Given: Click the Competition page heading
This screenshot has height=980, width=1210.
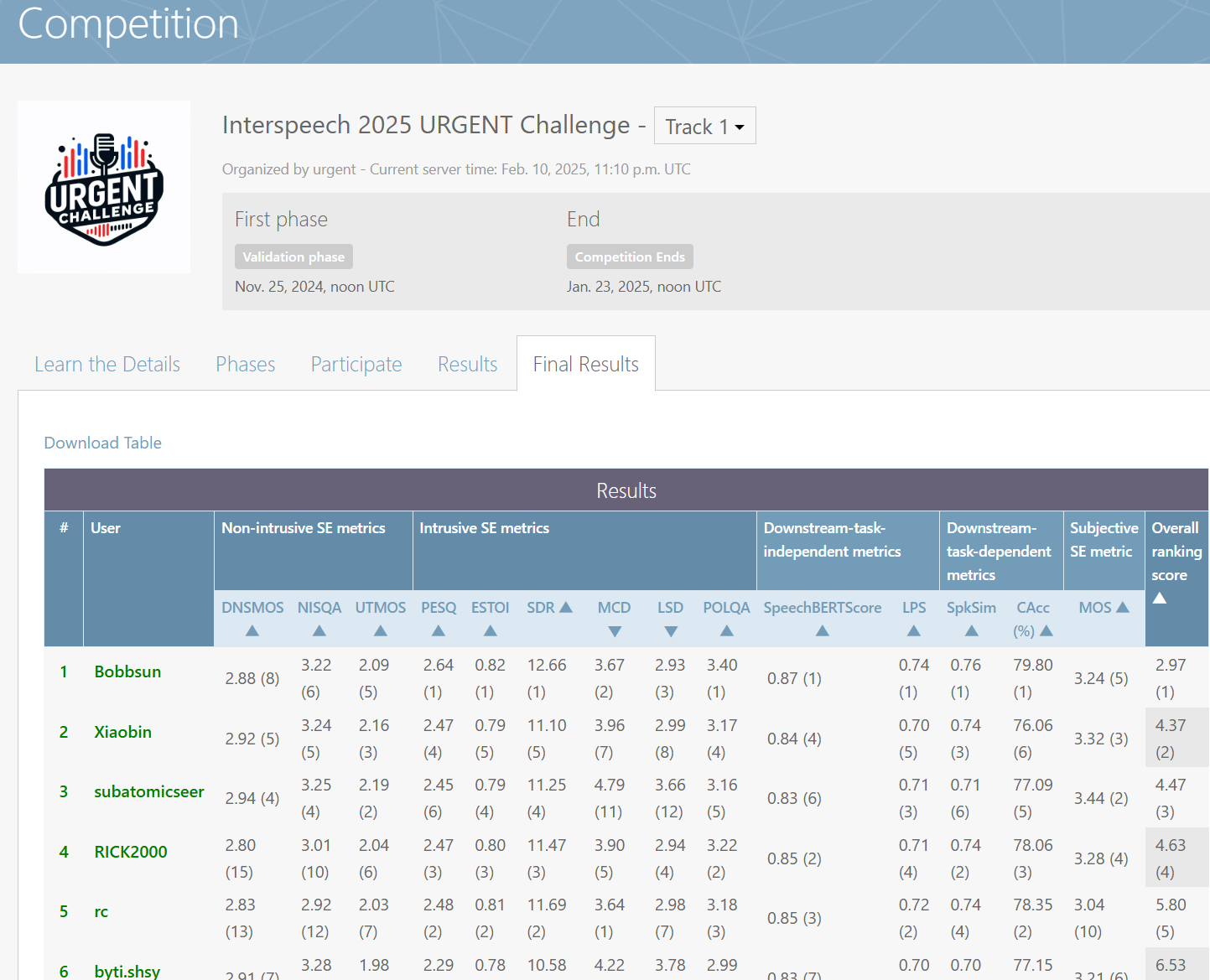Looking at the screenshot, I should pos(128,23).
